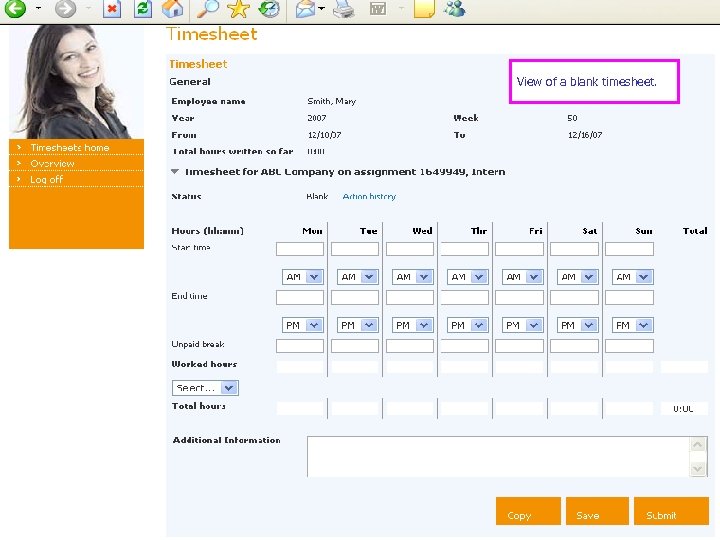
Task: Click the grey Forward arrow button
Action: pyautogui.click(x=65, y=8)
